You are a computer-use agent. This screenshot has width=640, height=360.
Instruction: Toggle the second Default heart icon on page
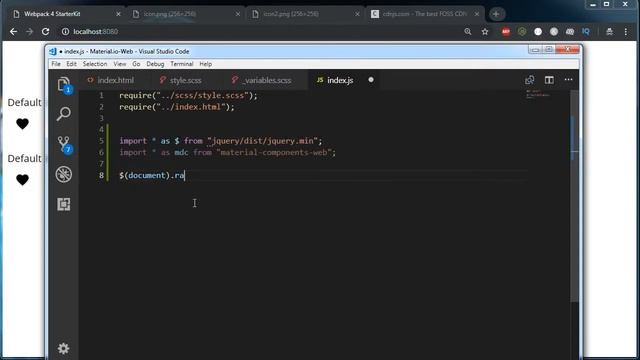pos(22,180)
